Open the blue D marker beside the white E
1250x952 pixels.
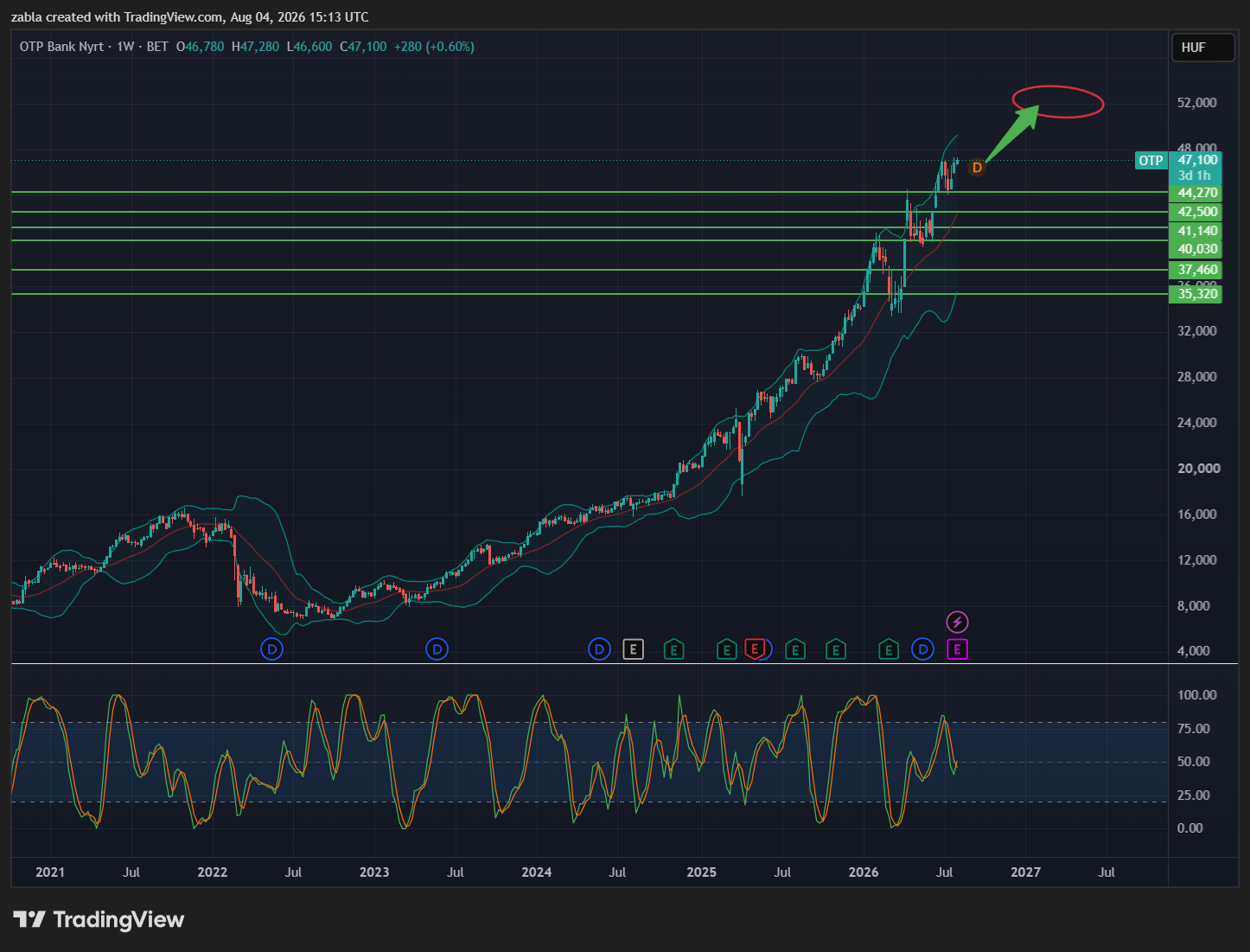pyautogui.click(x=600, y=649)
